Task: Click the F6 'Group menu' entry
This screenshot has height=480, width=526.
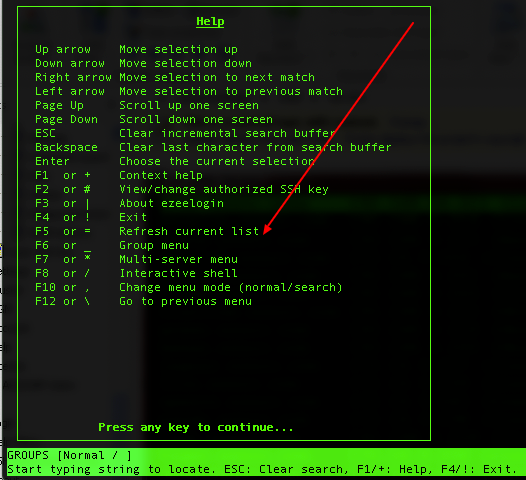Action: (112, 246)
